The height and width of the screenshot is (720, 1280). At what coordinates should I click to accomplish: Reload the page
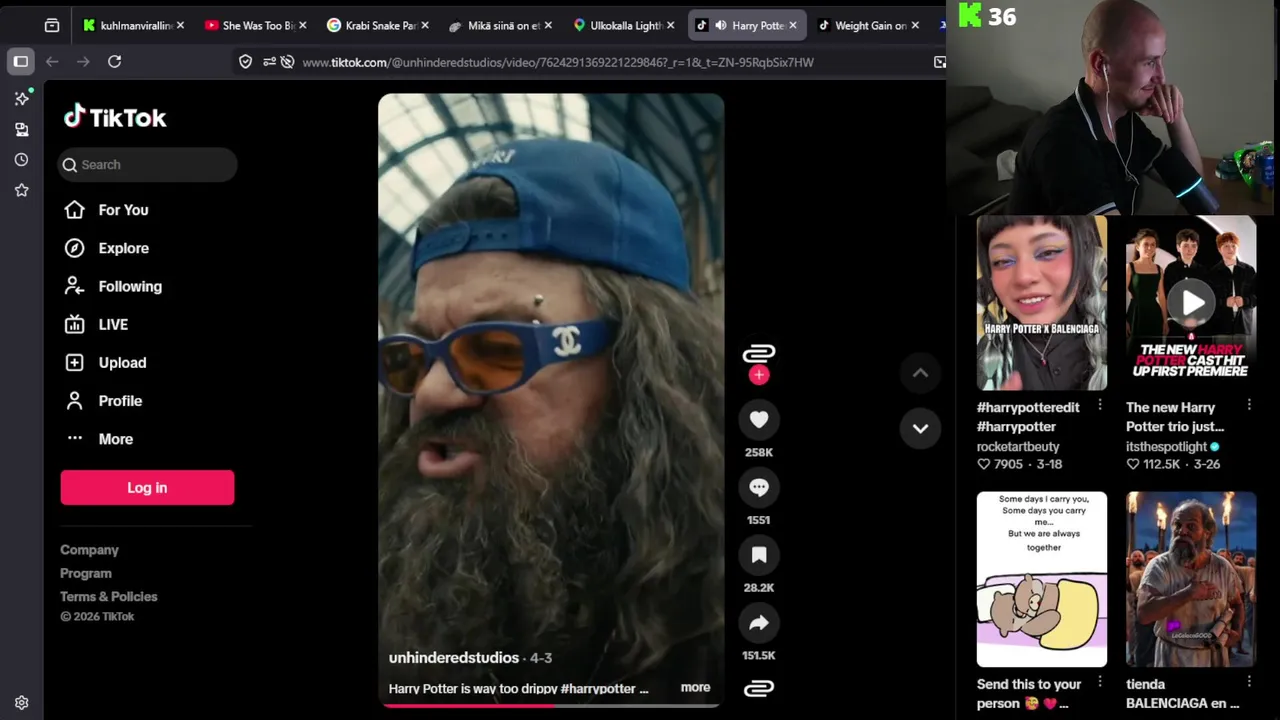(114, 62)
